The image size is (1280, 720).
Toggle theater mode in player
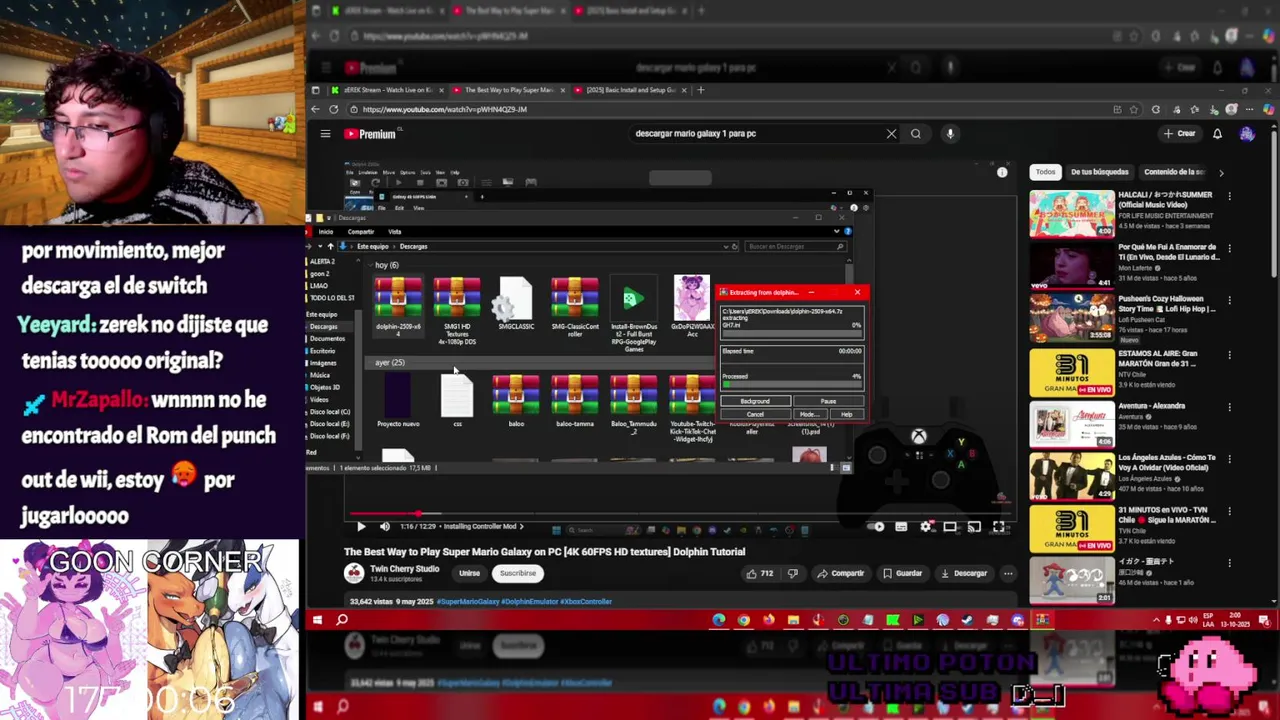tap(950, 527)
